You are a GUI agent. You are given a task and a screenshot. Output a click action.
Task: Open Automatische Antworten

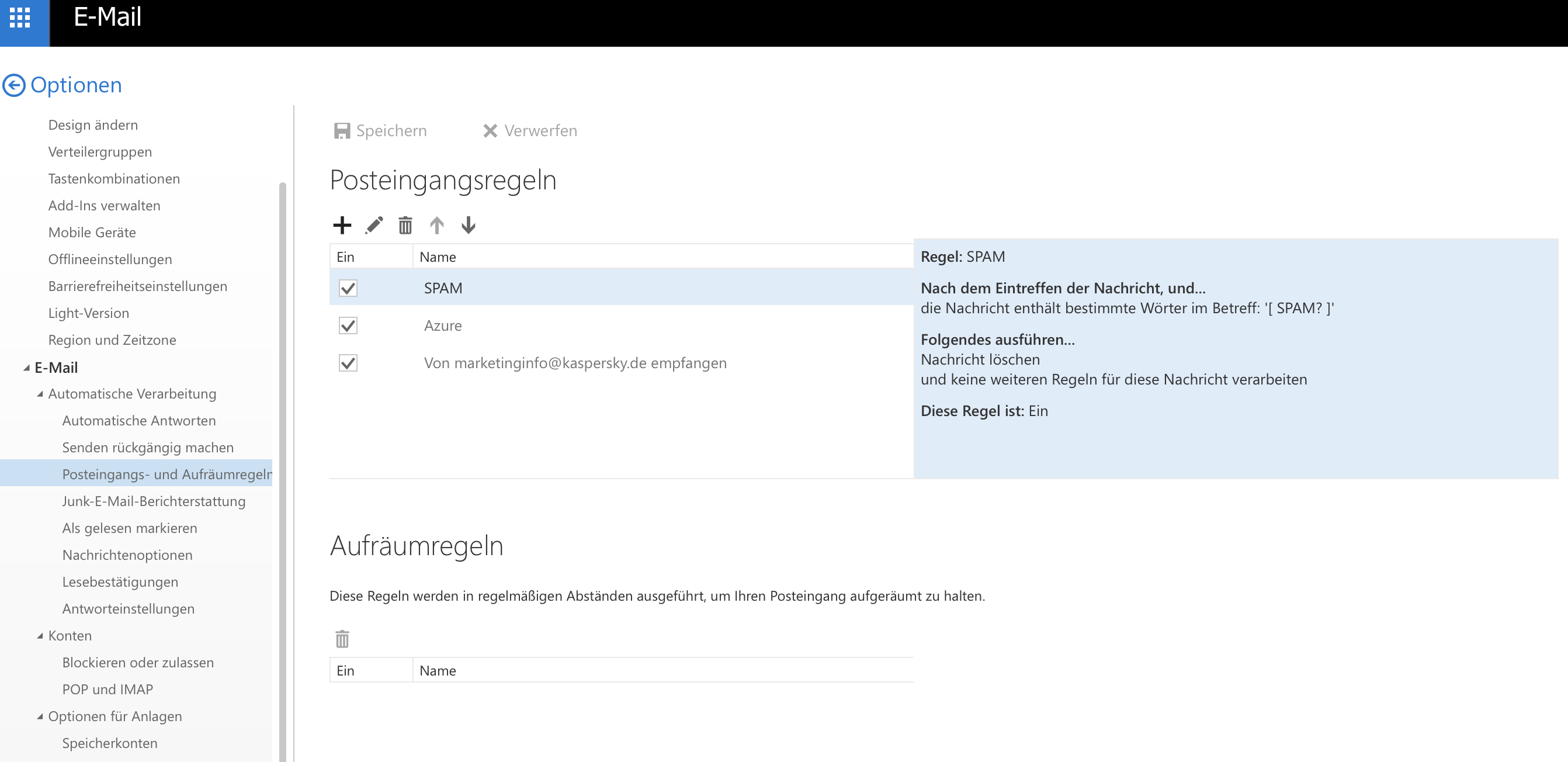(139, 421)
